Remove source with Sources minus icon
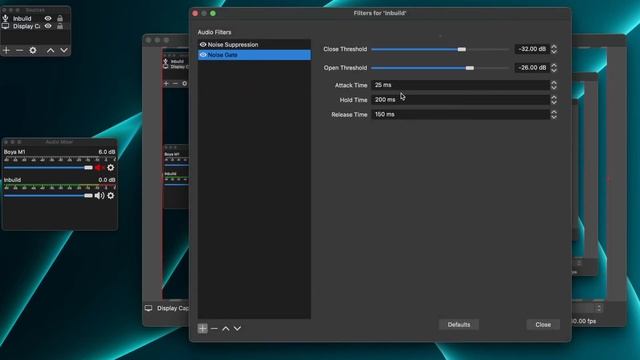This screenshot has height=360, width=640. [19, 50]
